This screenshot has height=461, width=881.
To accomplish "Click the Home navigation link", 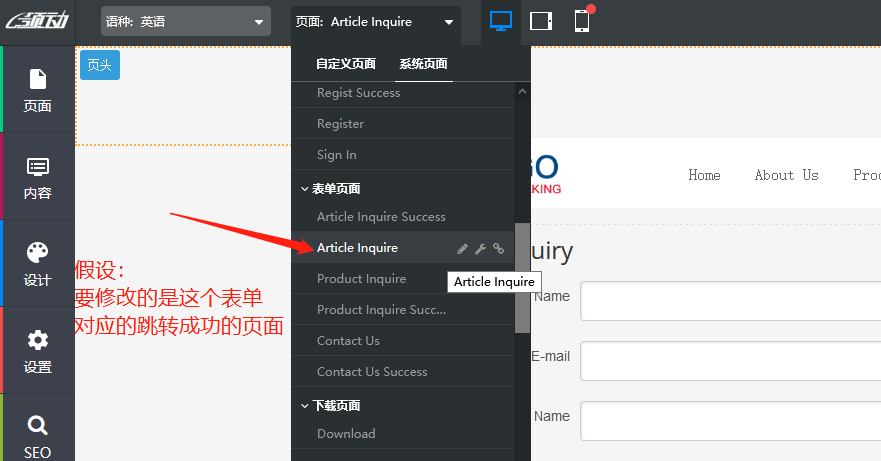I will (x=705, y=175).
